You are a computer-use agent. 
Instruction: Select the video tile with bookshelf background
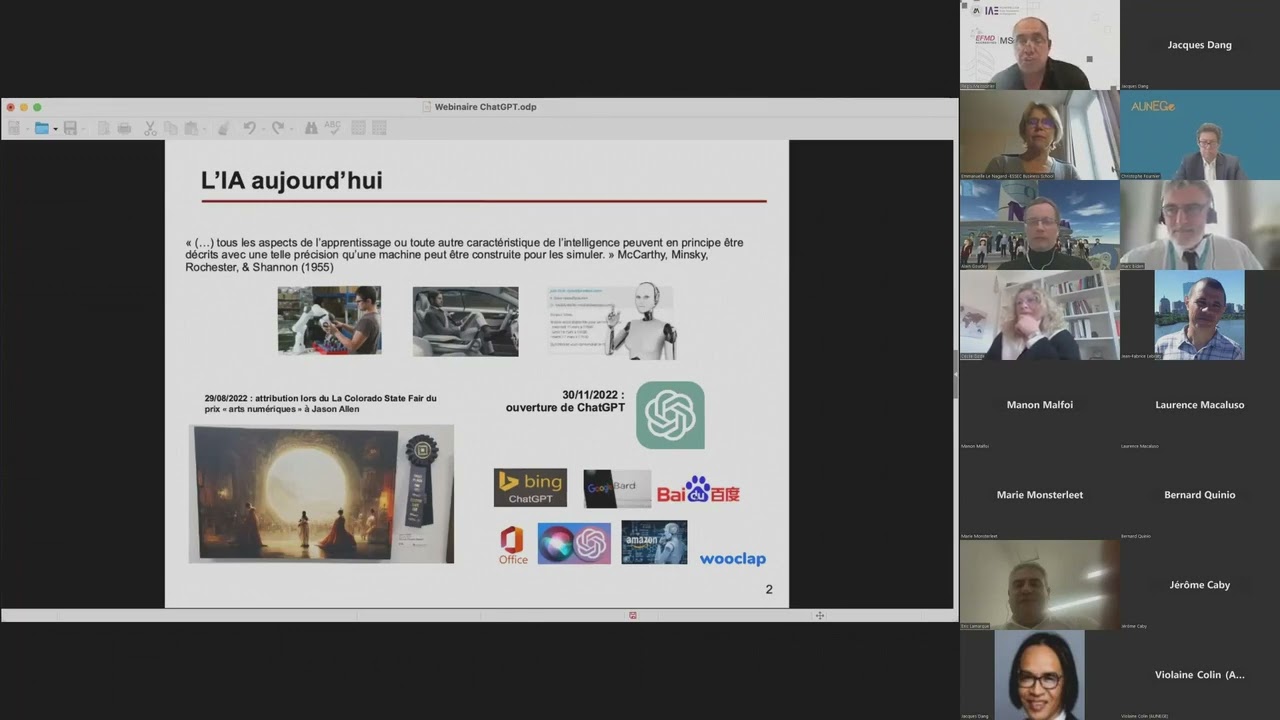coord(1040,315)
